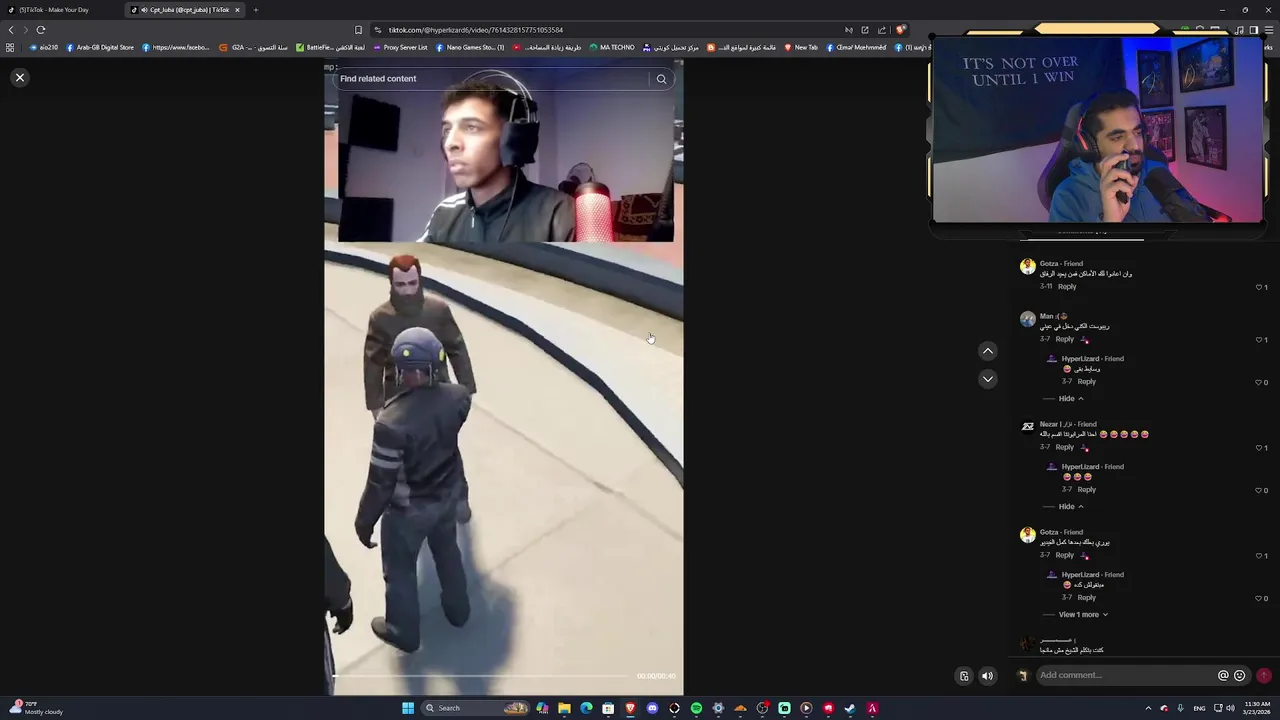The width and height of the screenshot is (1280, 720).
Task: Open the New Tab bookmark
Action: (x=801, y=47)
